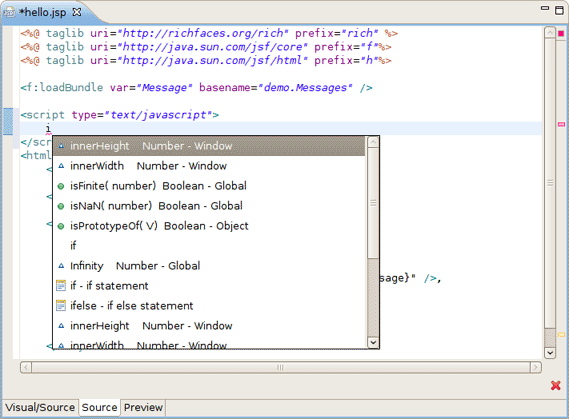Image resolution: width=569 pixels, height=419 pixels.
Task: Maximize the editor pane
Action: pyautogui.click(x=560, y=10)
